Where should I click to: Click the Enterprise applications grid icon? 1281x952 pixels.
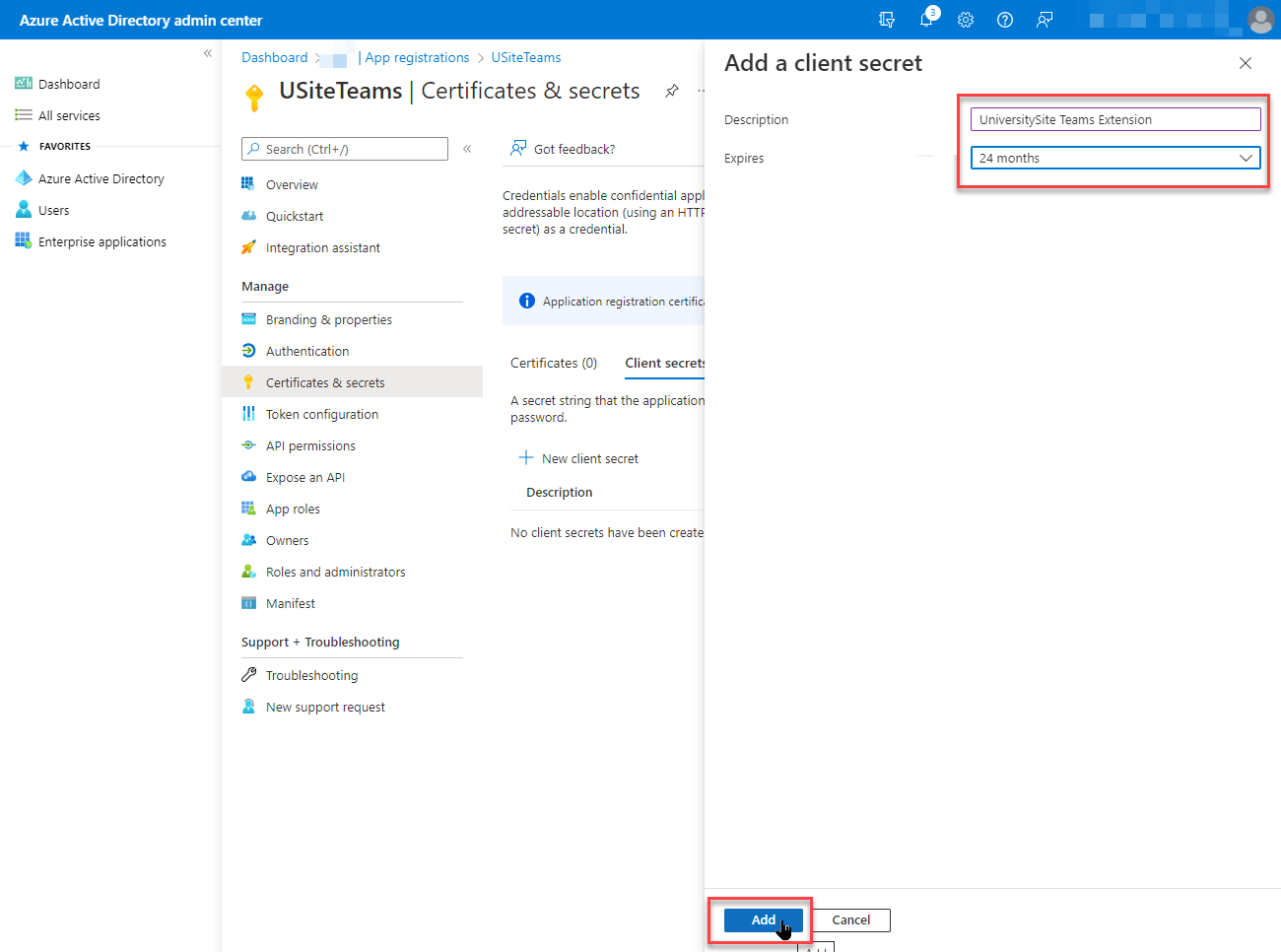(x=24, y=241)
